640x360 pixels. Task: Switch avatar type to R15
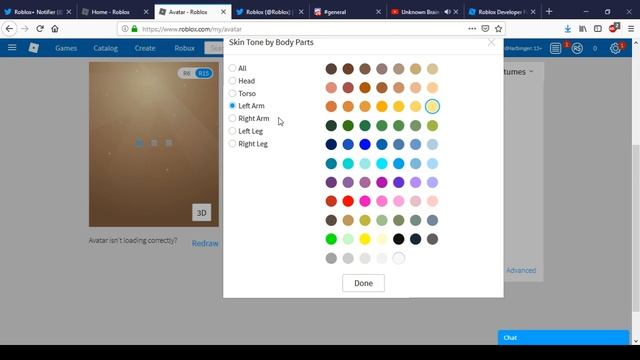coord(203,73)
